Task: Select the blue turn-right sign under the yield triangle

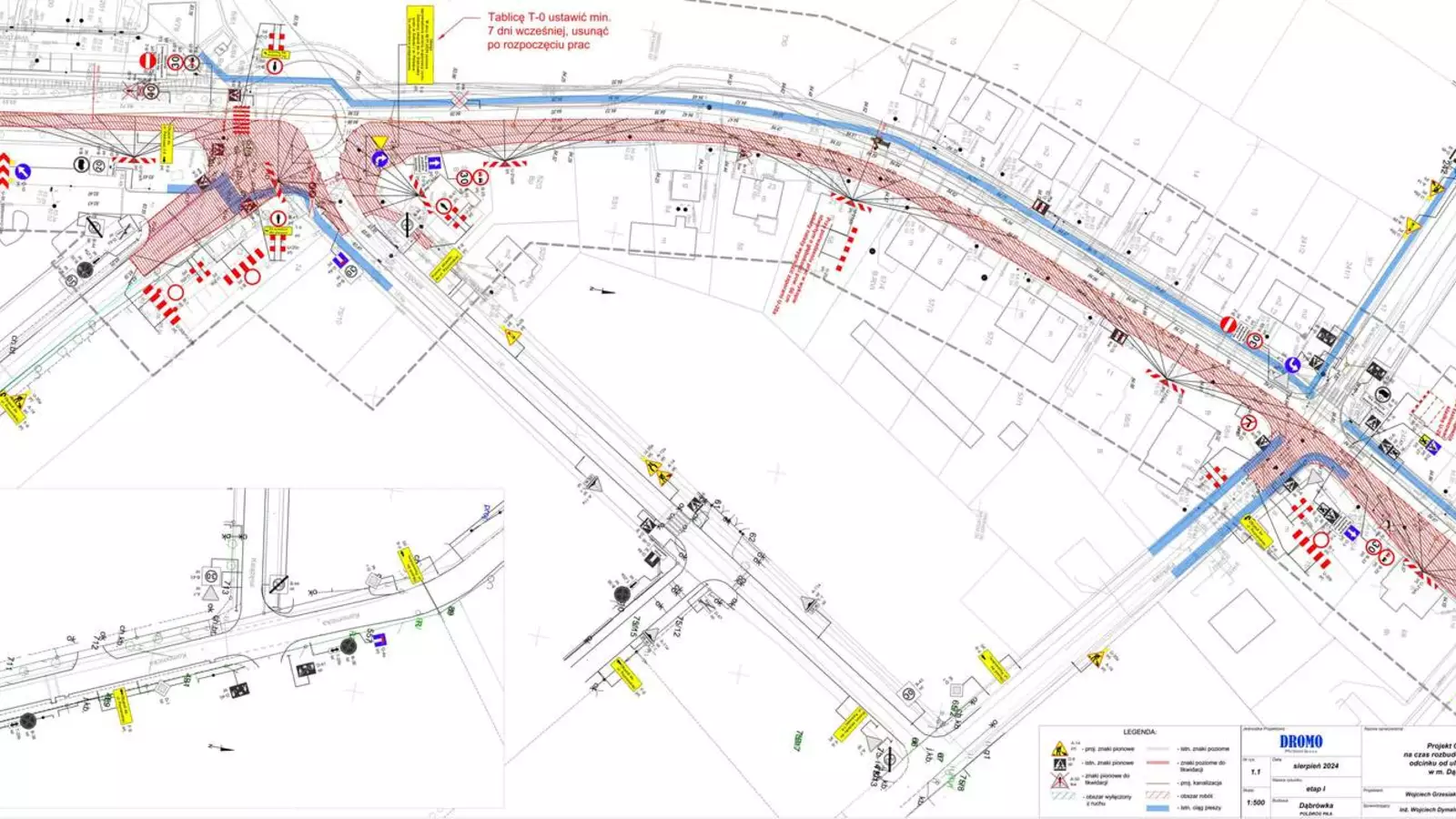Action: coord(379,159)
